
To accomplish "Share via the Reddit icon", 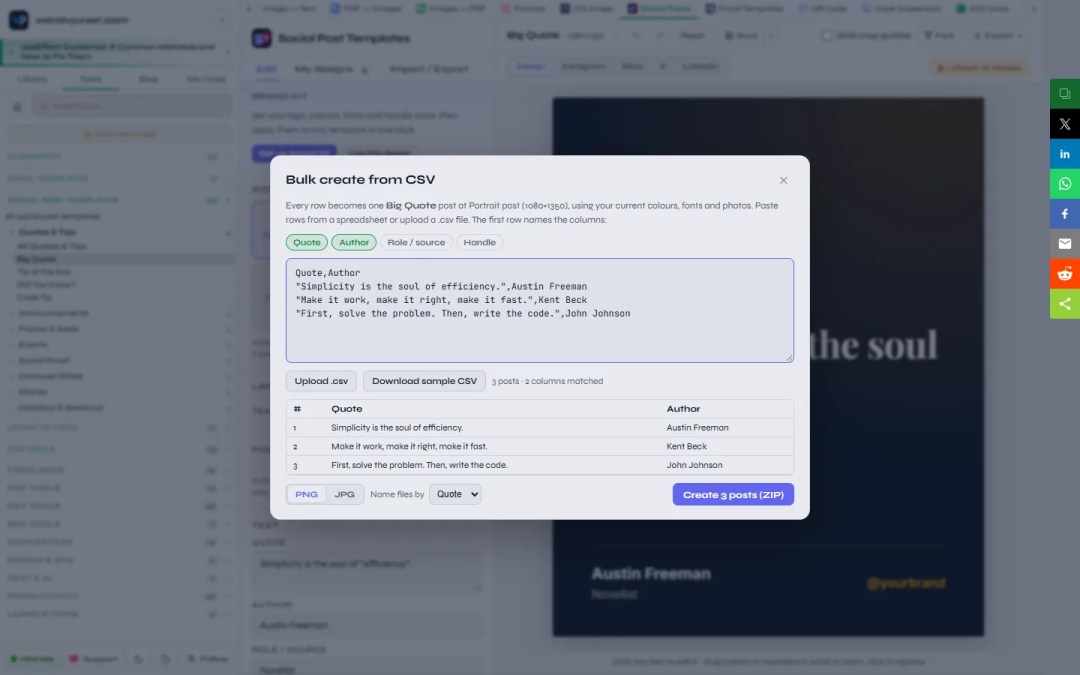I will tap(1064, 274).
